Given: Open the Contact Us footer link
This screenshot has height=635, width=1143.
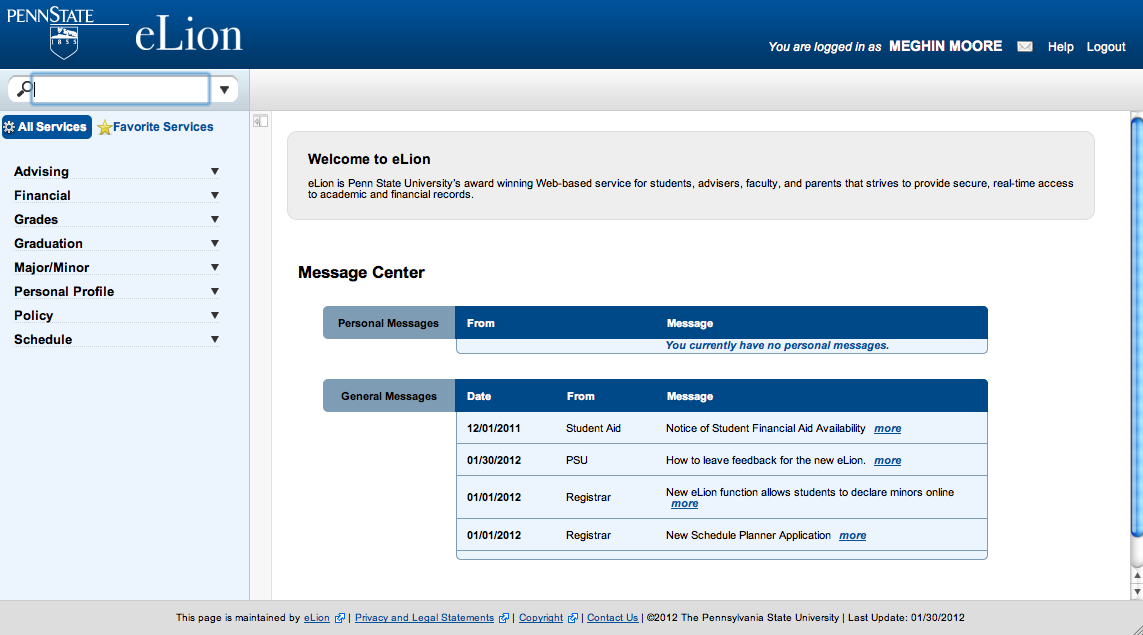Looking at the screenshot, I should [612, 618].
